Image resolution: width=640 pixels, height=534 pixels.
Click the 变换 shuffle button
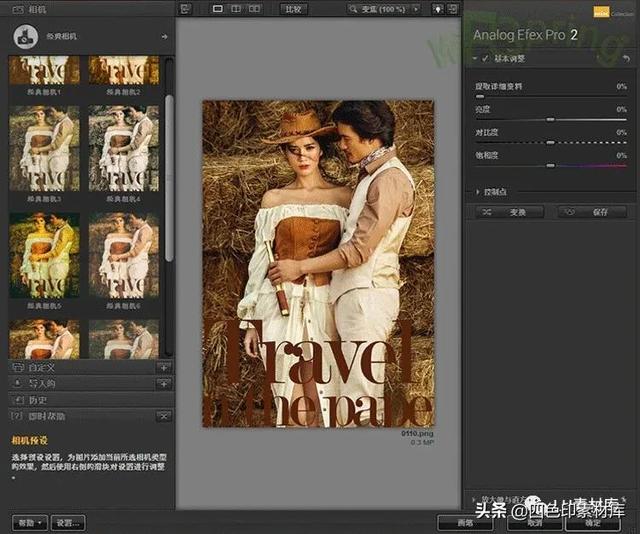[x=509, y=212]
